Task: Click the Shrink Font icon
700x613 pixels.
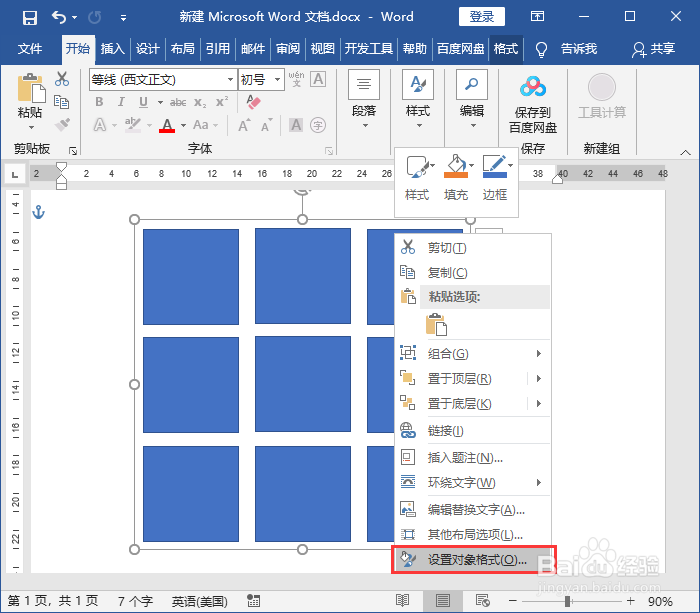Action: 267,125
